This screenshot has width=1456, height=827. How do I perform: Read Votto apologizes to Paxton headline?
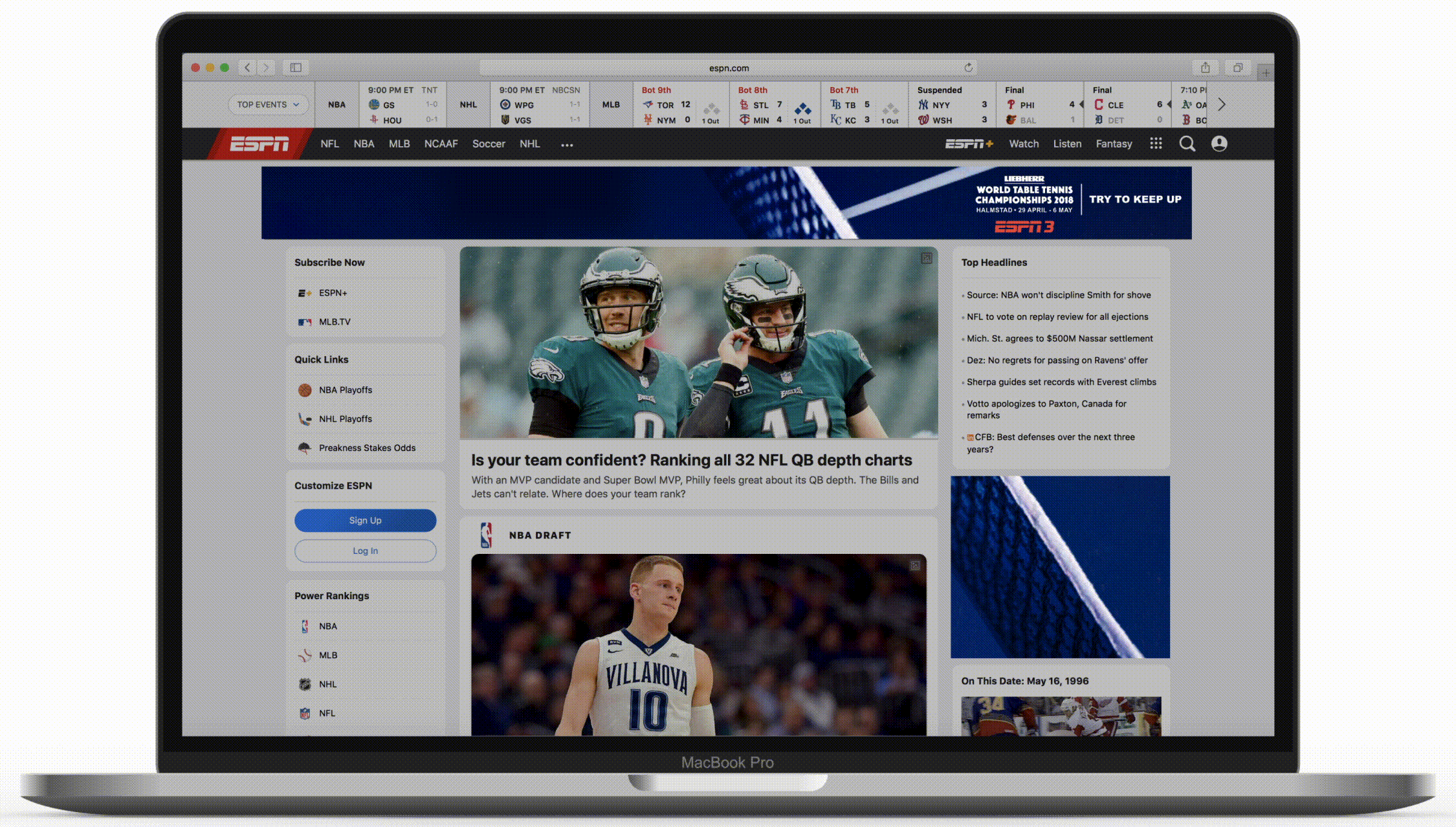(1046, 410)
